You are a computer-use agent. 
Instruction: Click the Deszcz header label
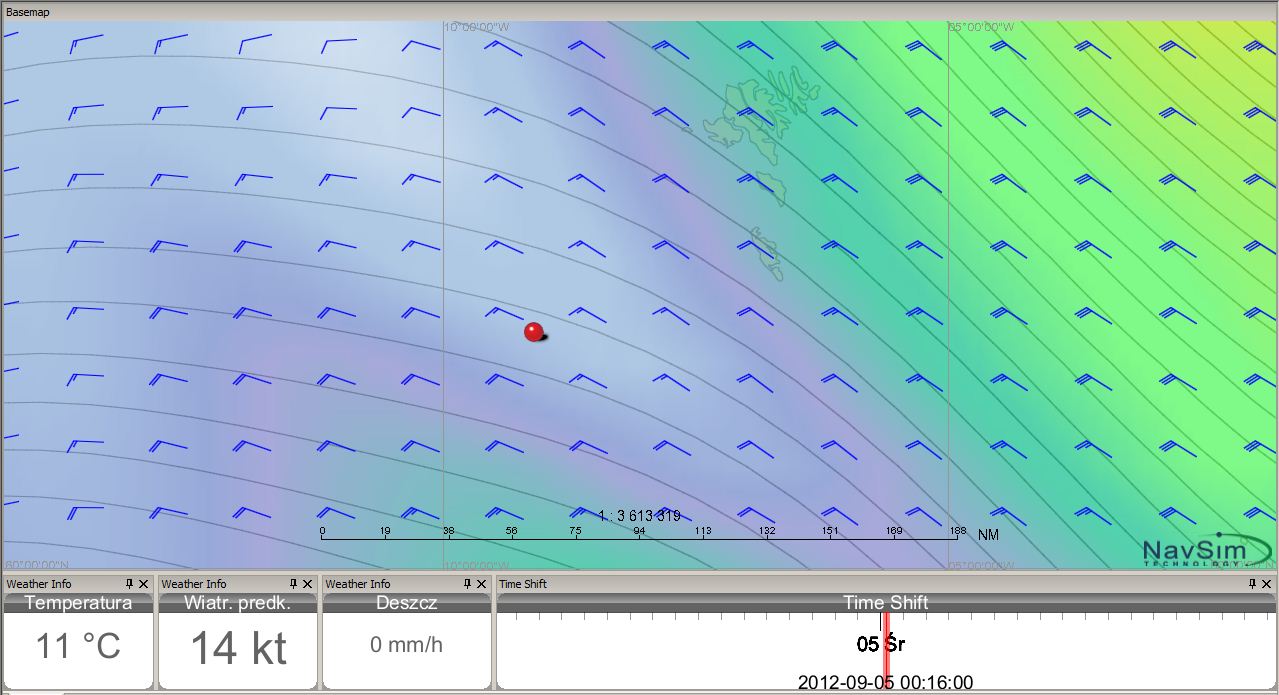coord(407,603)
